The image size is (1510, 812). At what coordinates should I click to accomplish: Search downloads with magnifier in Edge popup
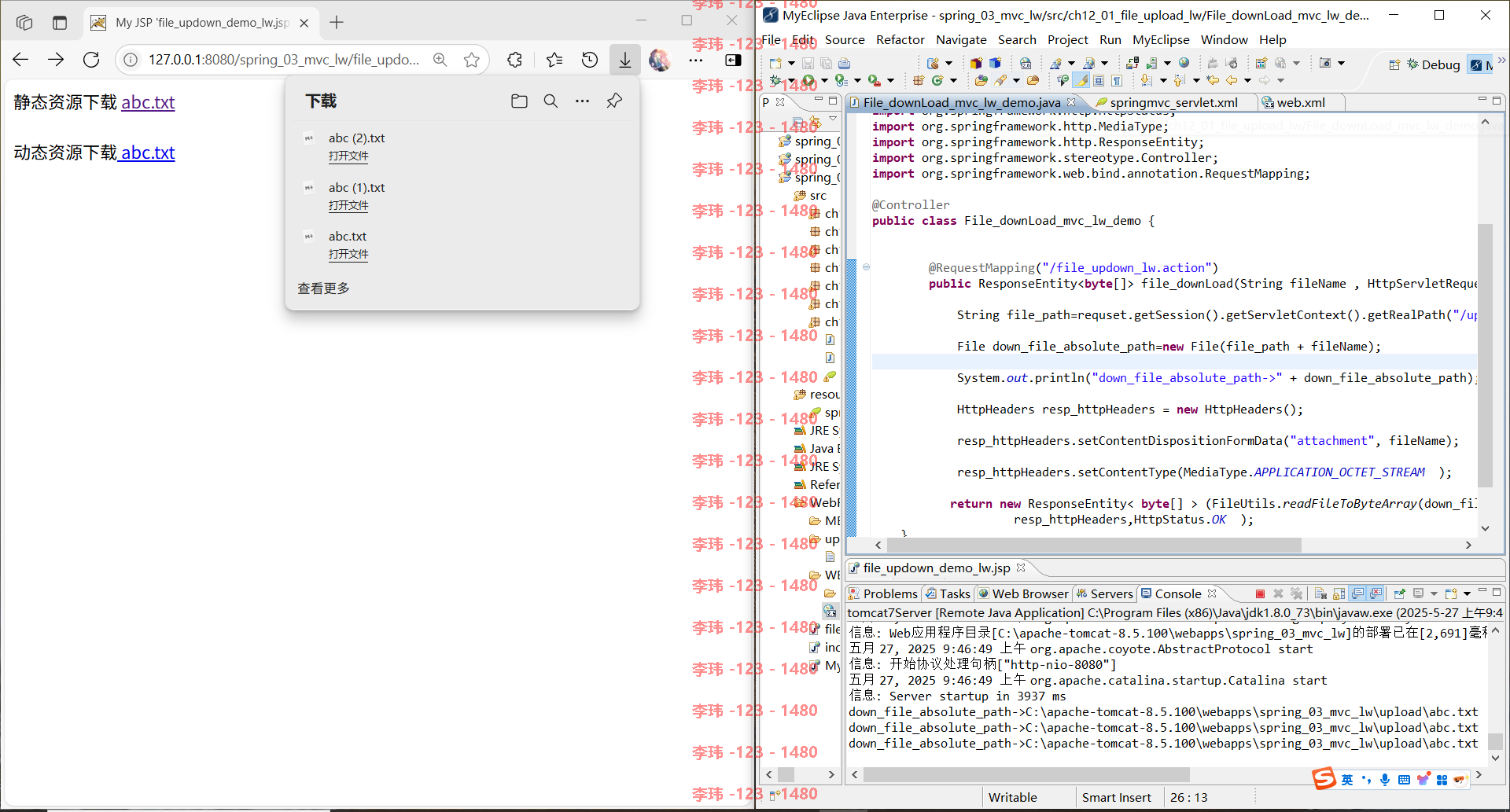551,101
